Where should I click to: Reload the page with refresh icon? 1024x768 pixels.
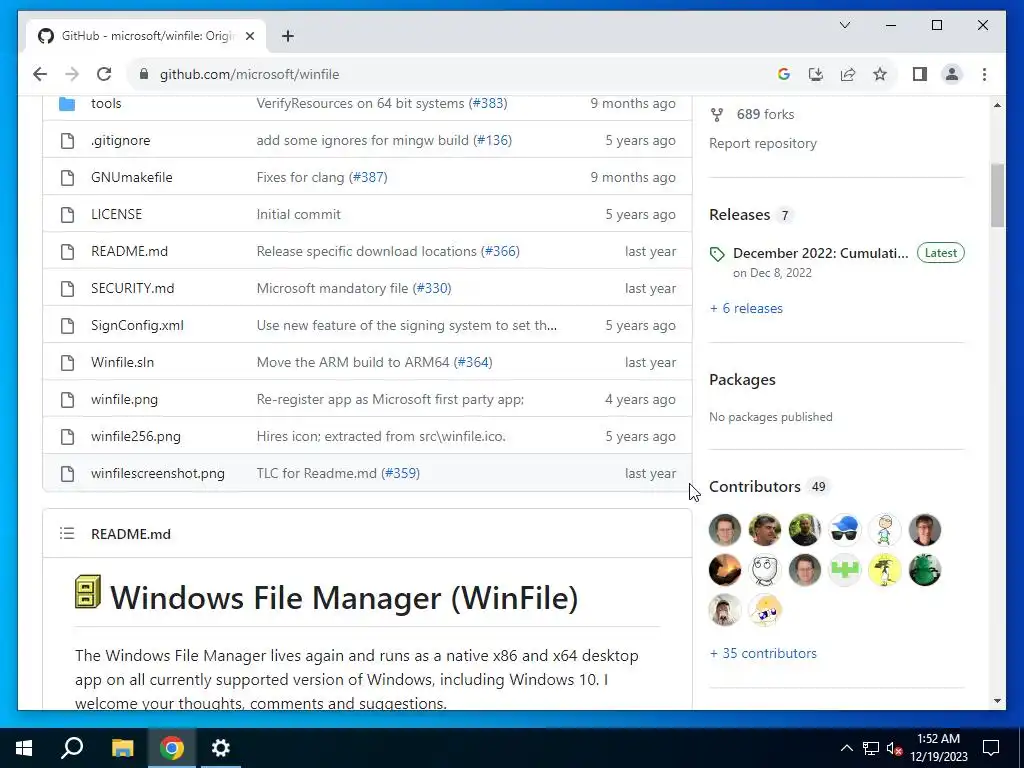point(104,74)
